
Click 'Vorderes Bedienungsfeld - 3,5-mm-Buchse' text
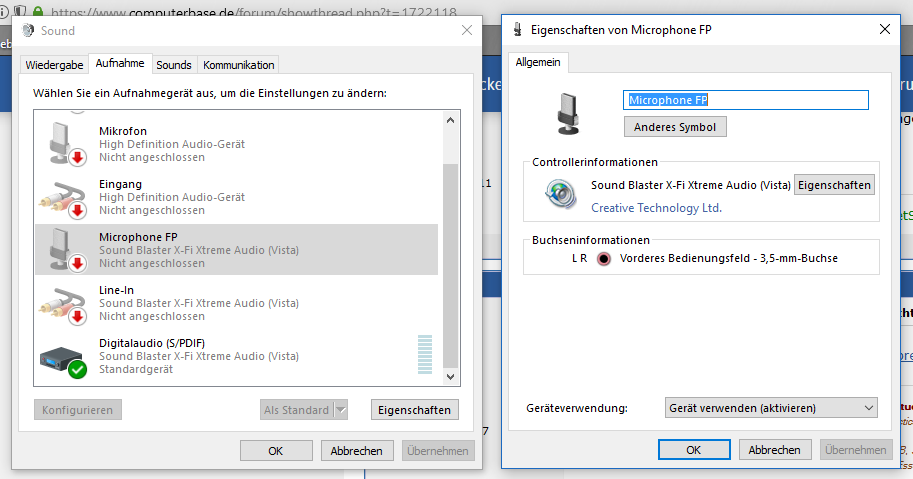coord(728,258)
